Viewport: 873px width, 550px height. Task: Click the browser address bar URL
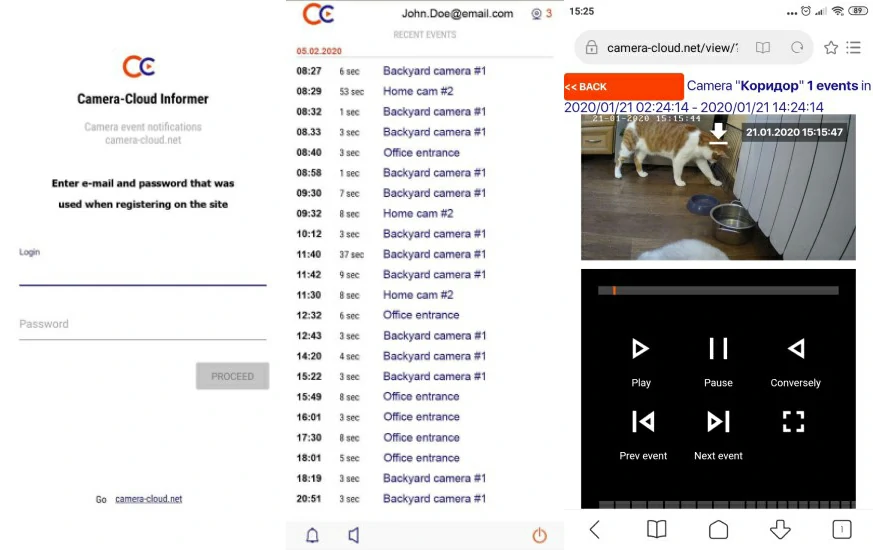click(x=672, y=48)
